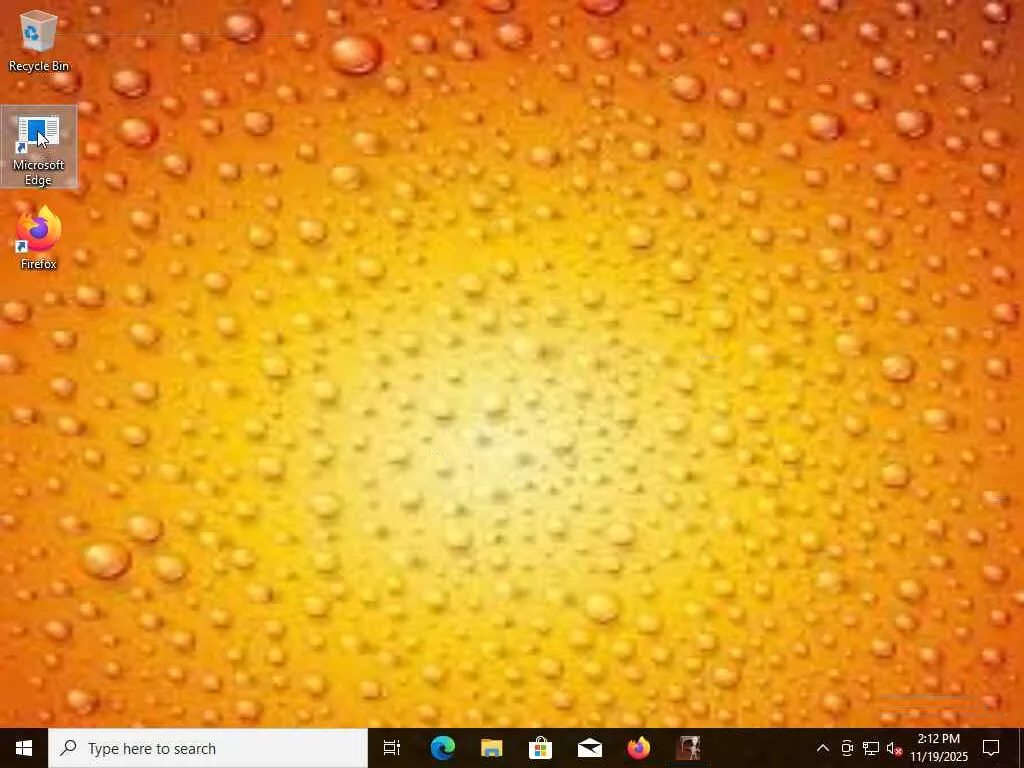Select the Microsoft Edge desktop shortcut
This screenshot has width=1024, height=768.
[39, 148]
